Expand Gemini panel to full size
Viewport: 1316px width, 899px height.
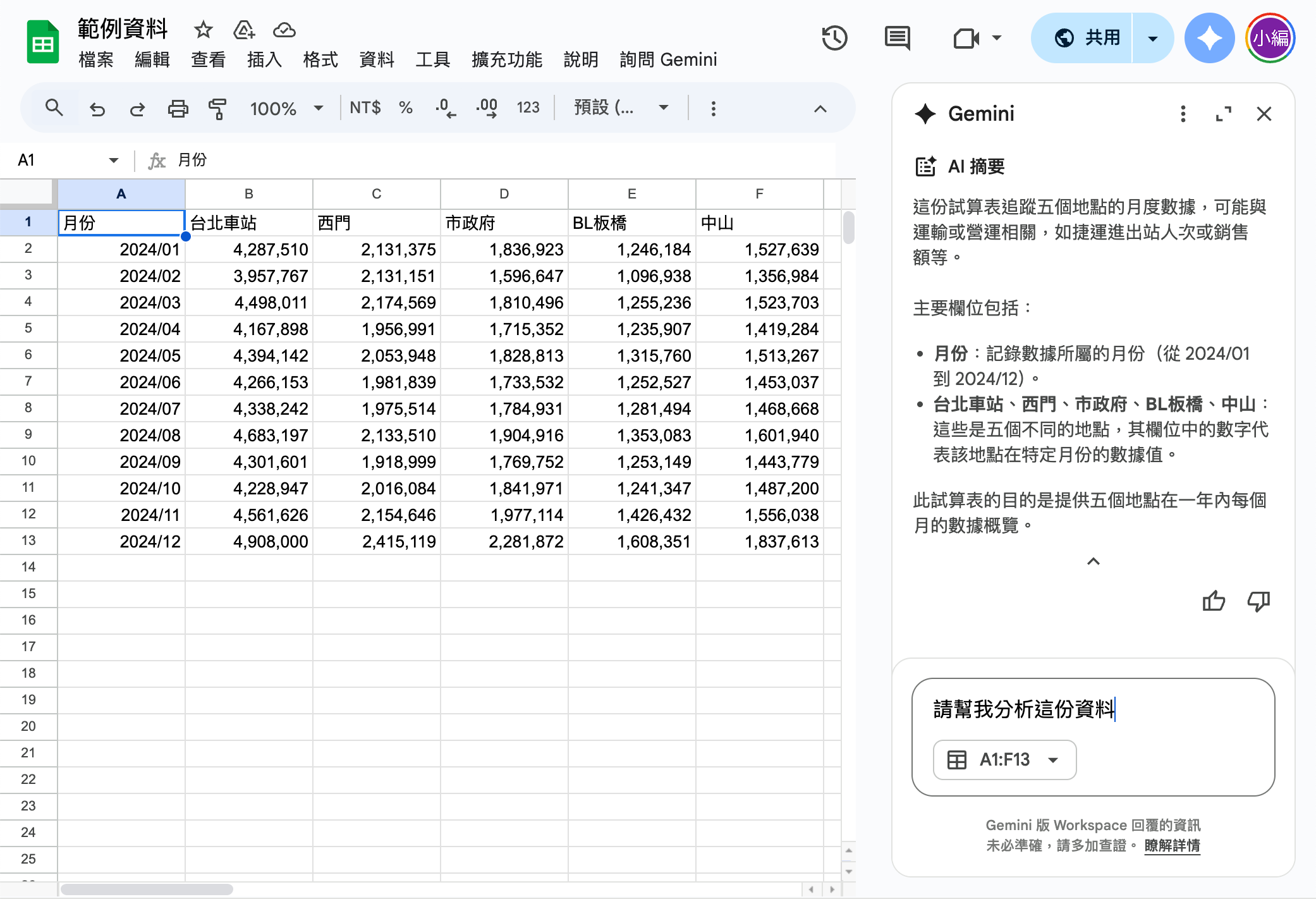pyautogui.click(x=1223, y=114)
